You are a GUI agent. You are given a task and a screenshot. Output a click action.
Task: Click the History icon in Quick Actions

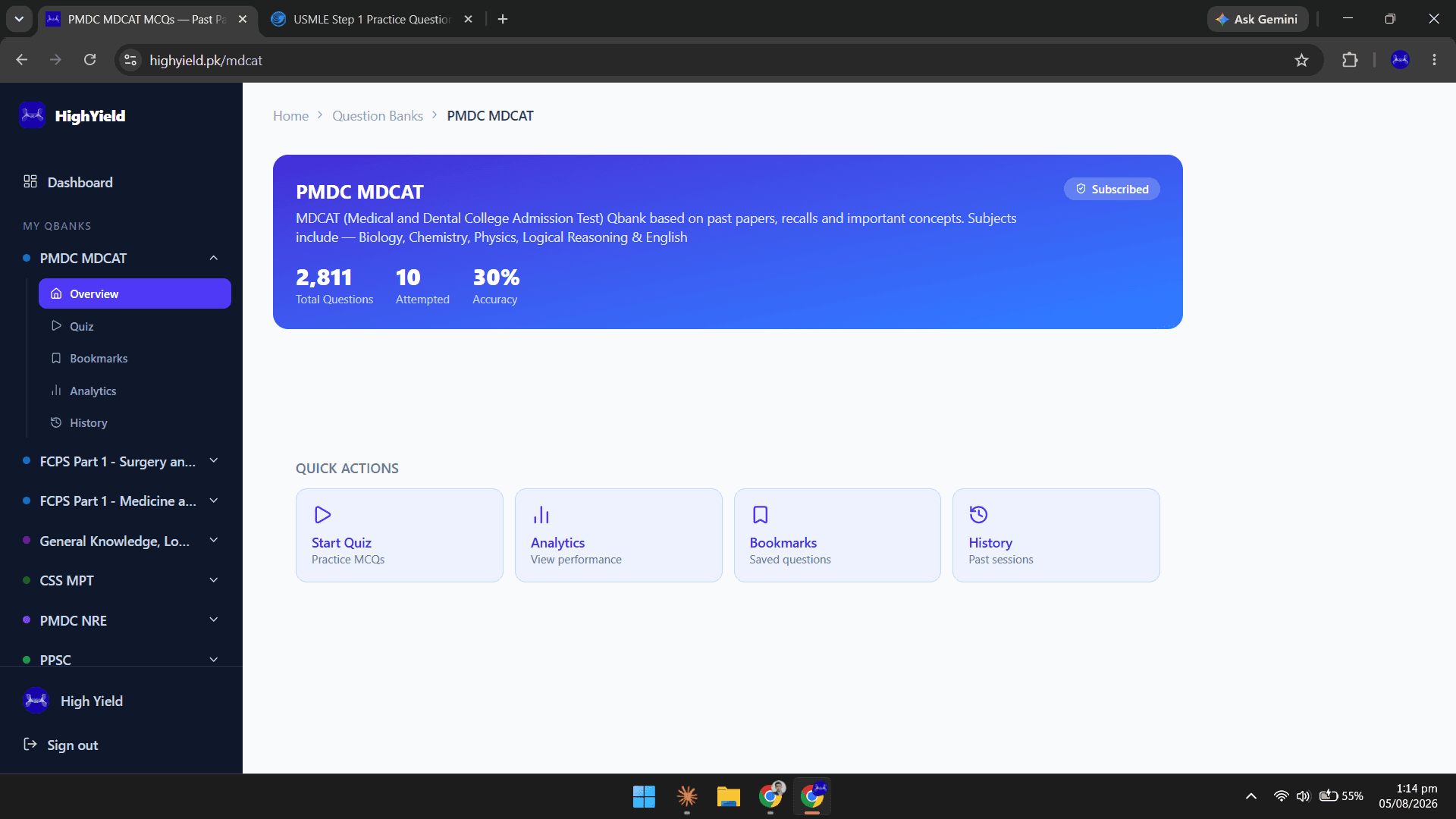point(978,515)
